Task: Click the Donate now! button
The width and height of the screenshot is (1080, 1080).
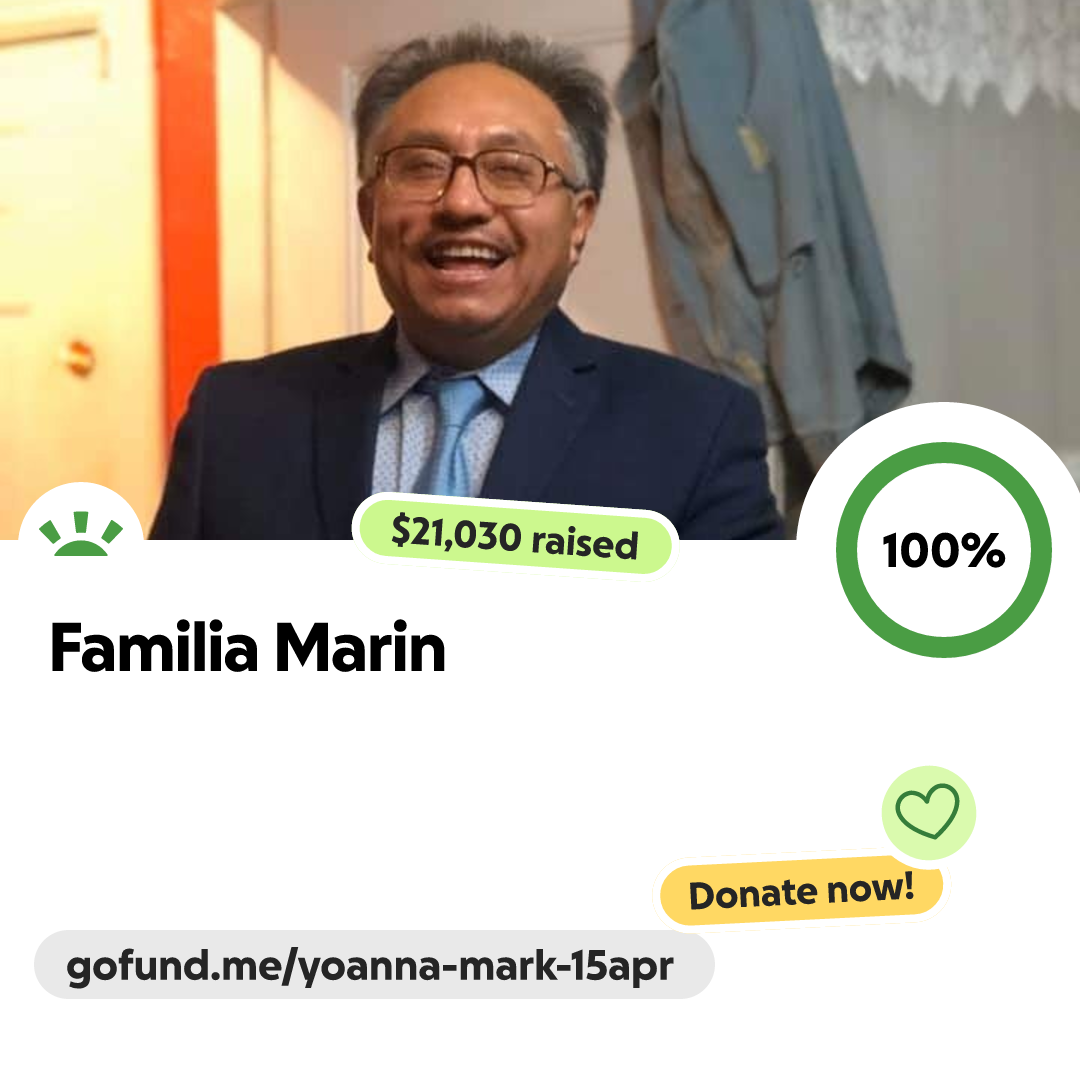Action: [802, 891]
